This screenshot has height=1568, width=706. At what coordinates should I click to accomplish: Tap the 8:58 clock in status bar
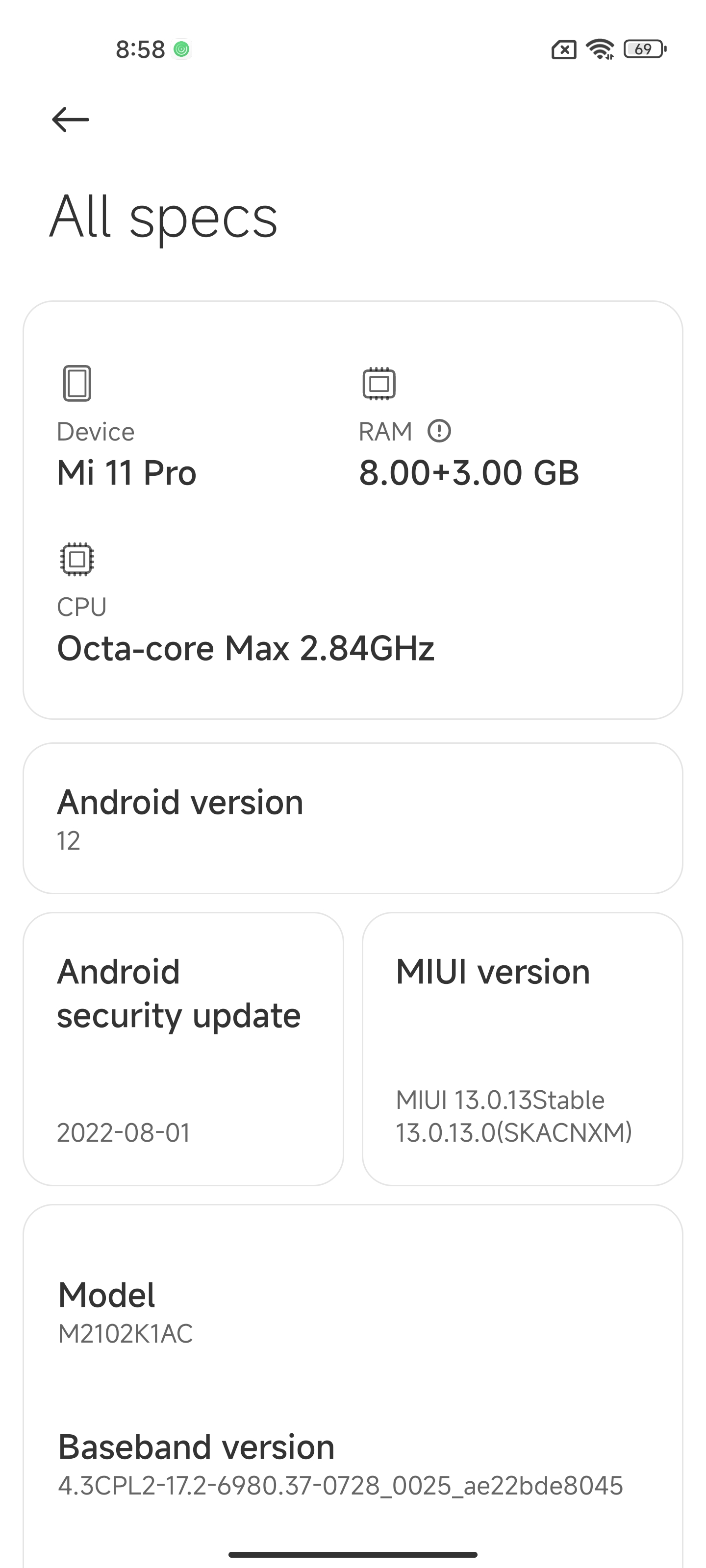(140, 49)
